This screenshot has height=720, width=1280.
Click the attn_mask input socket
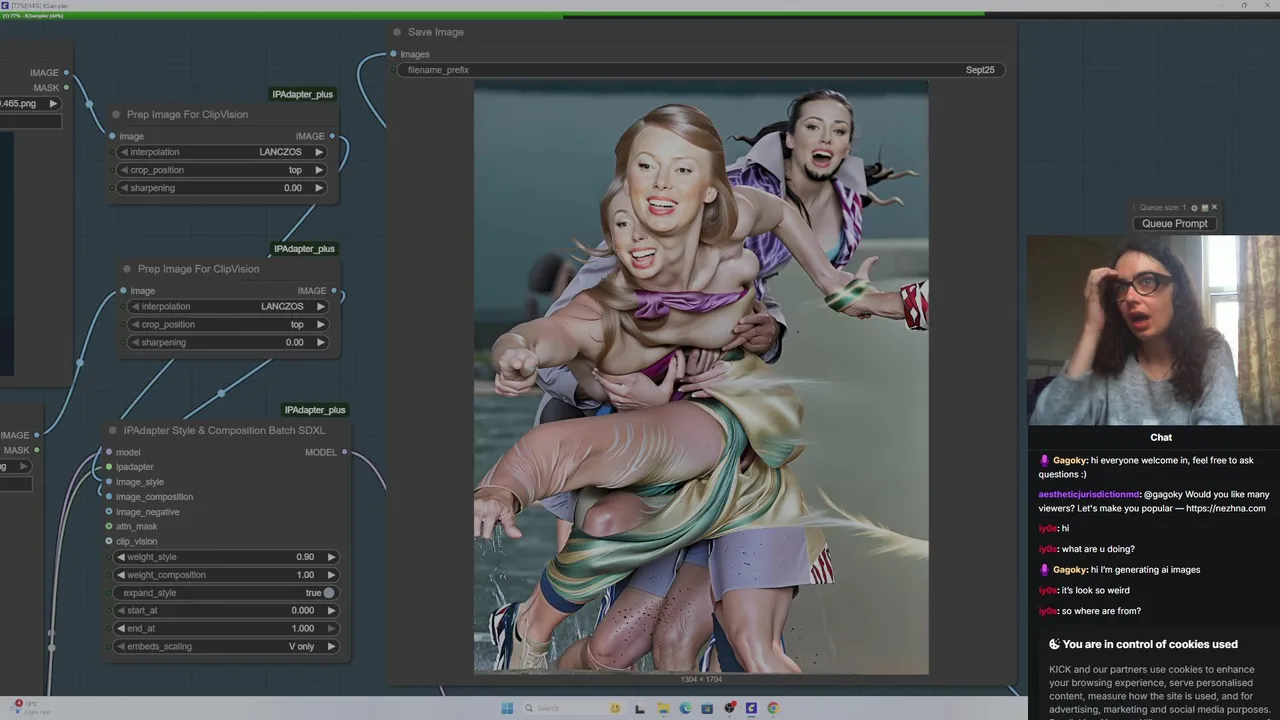(109, 526)
